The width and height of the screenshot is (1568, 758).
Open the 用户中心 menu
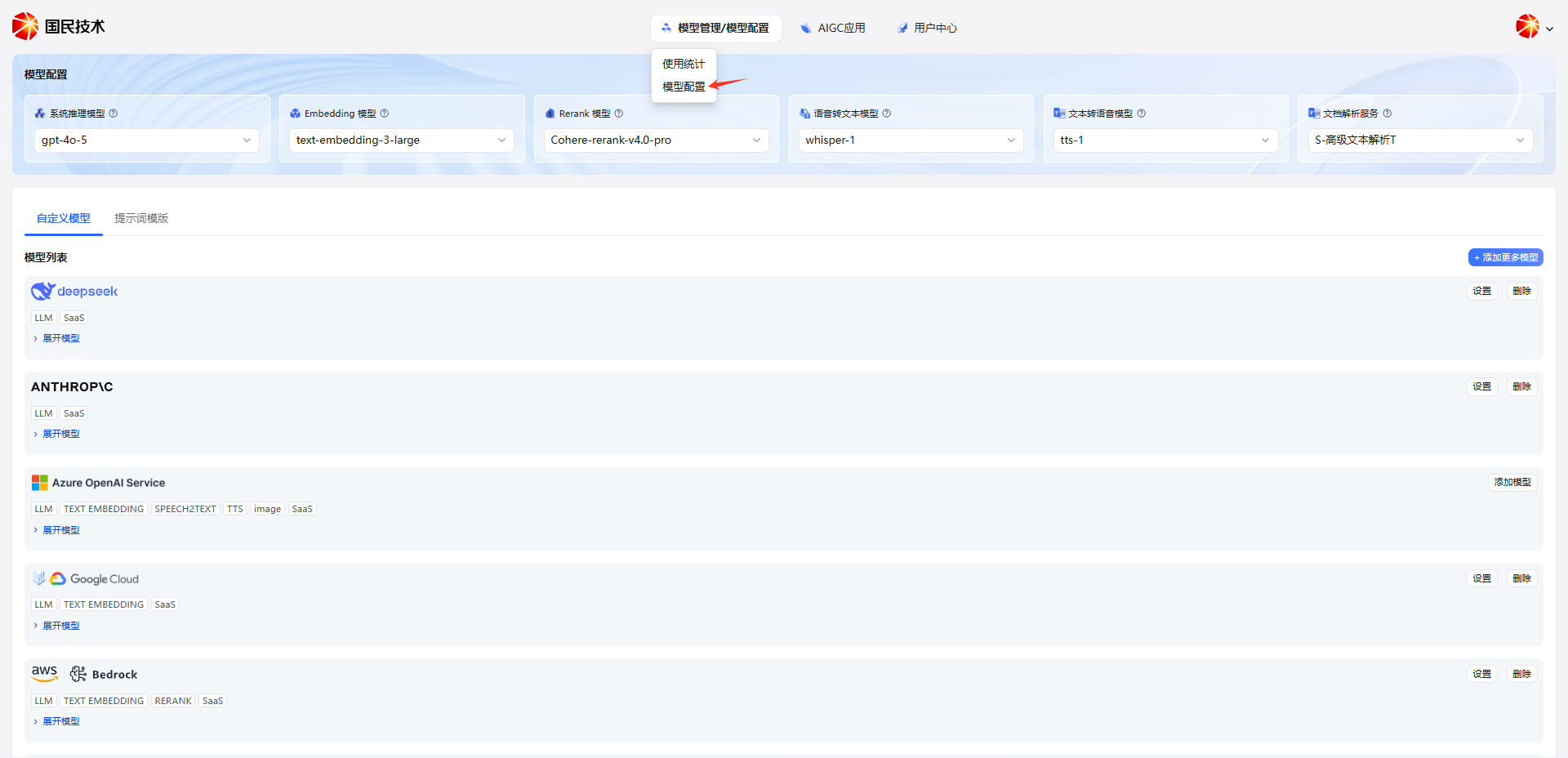pyautogui.click(x=928, y=28)
